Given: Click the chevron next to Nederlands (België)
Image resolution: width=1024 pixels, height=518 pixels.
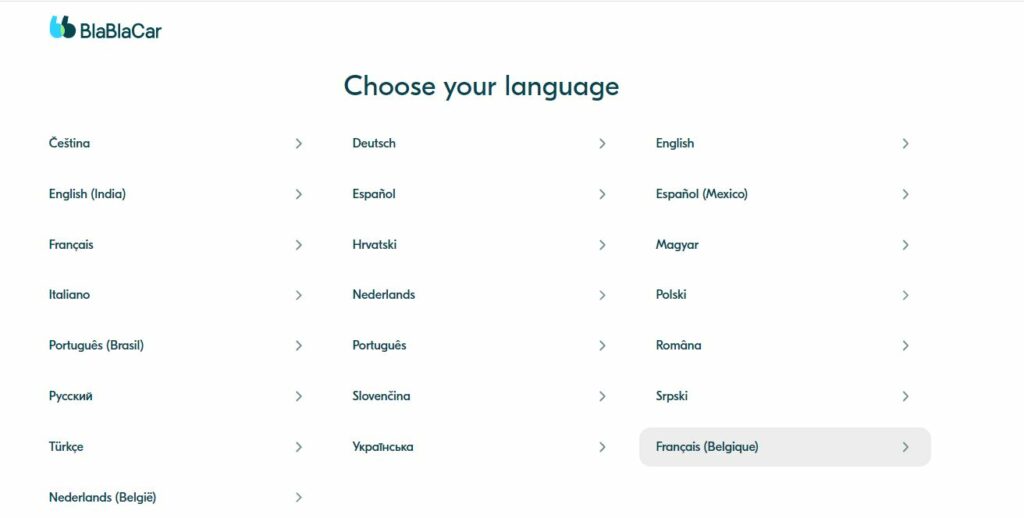Looking at the screenshot, I should [x=298, y=498].
